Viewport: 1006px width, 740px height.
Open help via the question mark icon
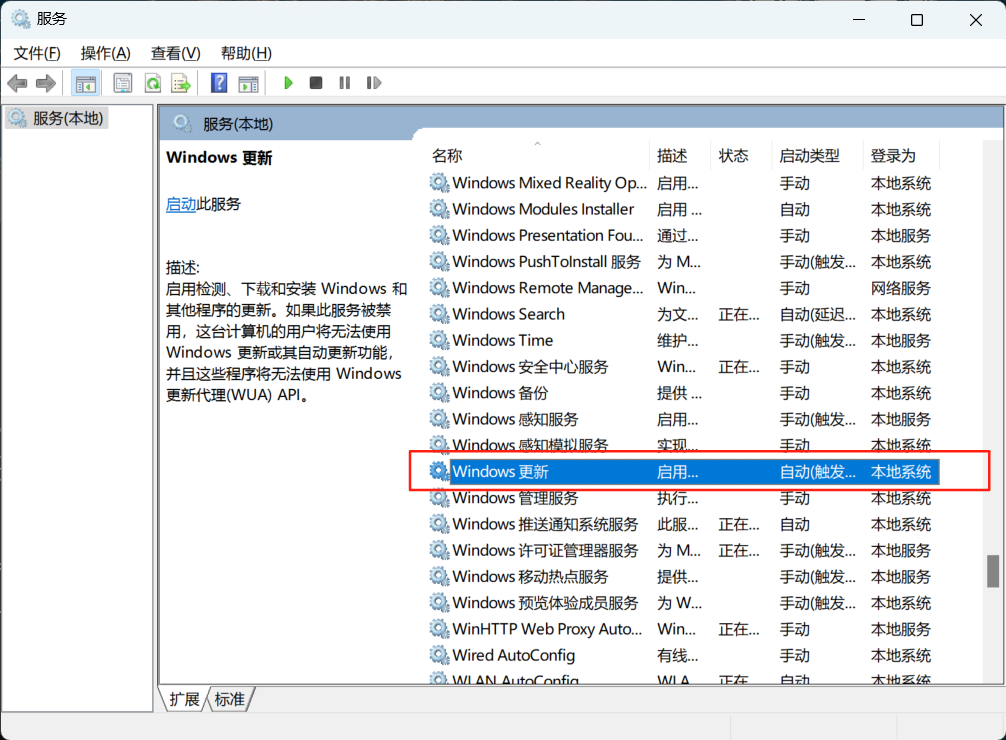point(217,82)
